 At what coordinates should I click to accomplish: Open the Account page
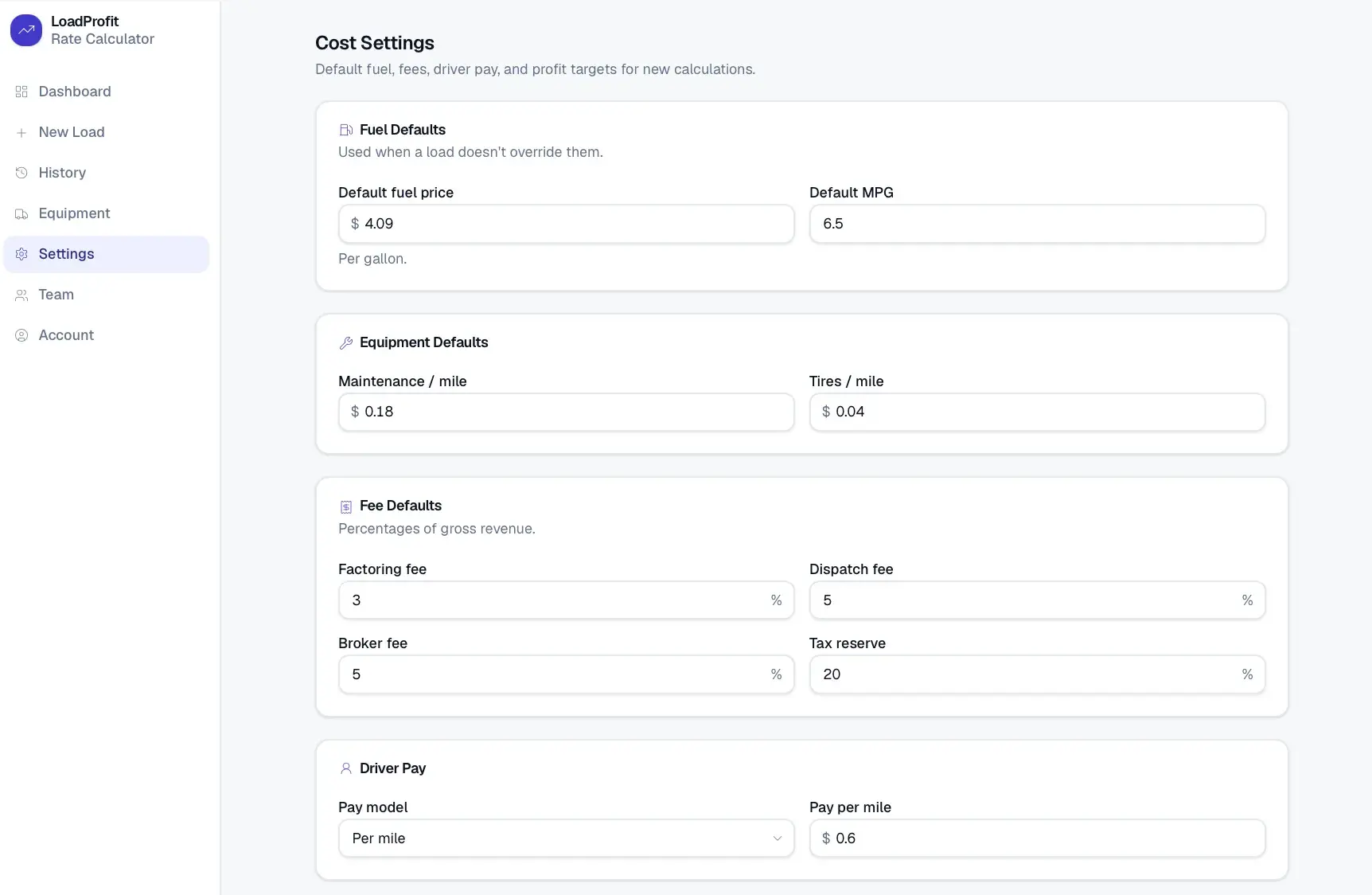pyautogui.click(x=107, y=335)
